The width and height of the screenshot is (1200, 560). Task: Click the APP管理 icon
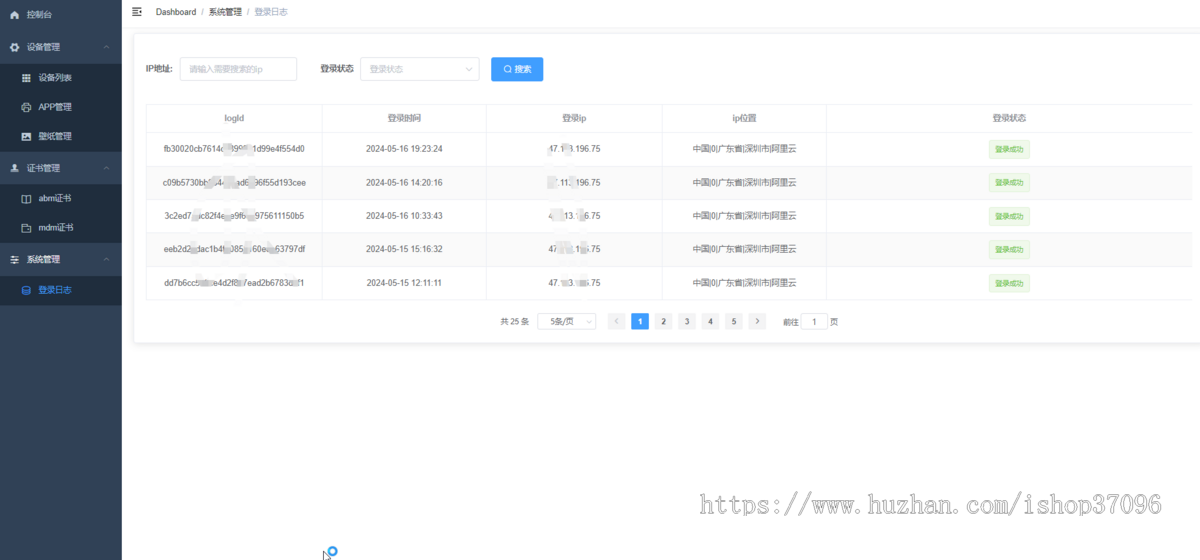tap(26, 107)
